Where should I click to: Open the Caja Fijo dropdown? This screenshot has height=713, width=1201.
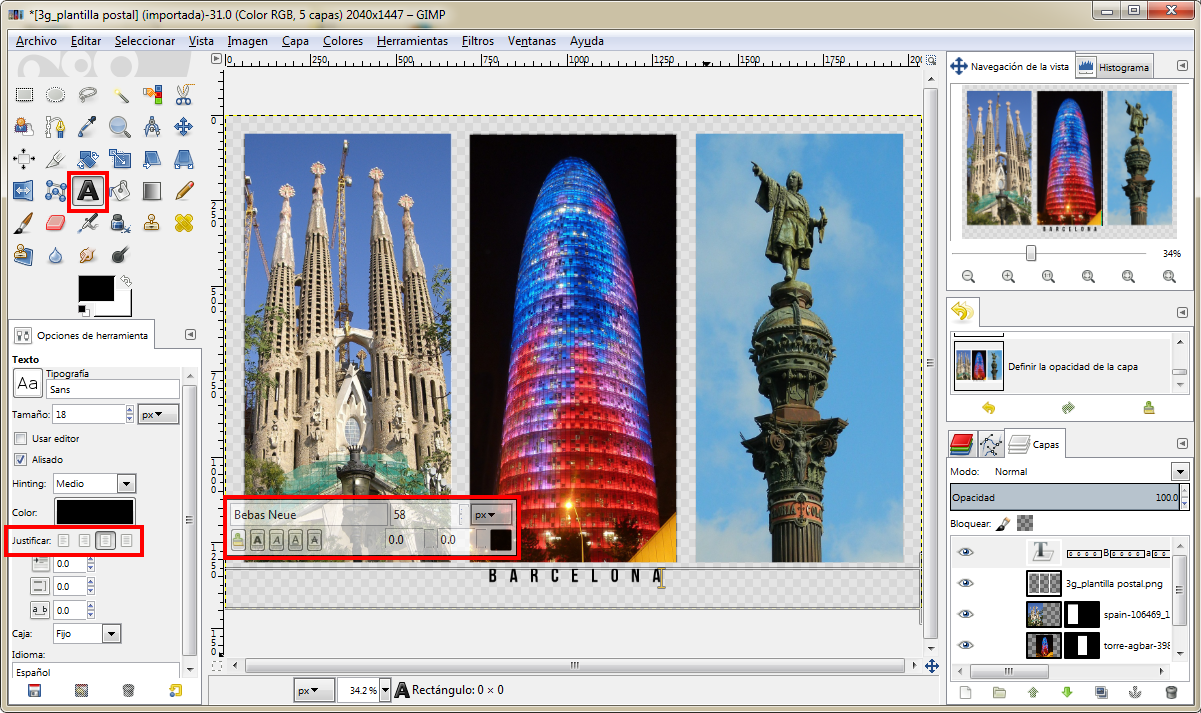[87, 633]
